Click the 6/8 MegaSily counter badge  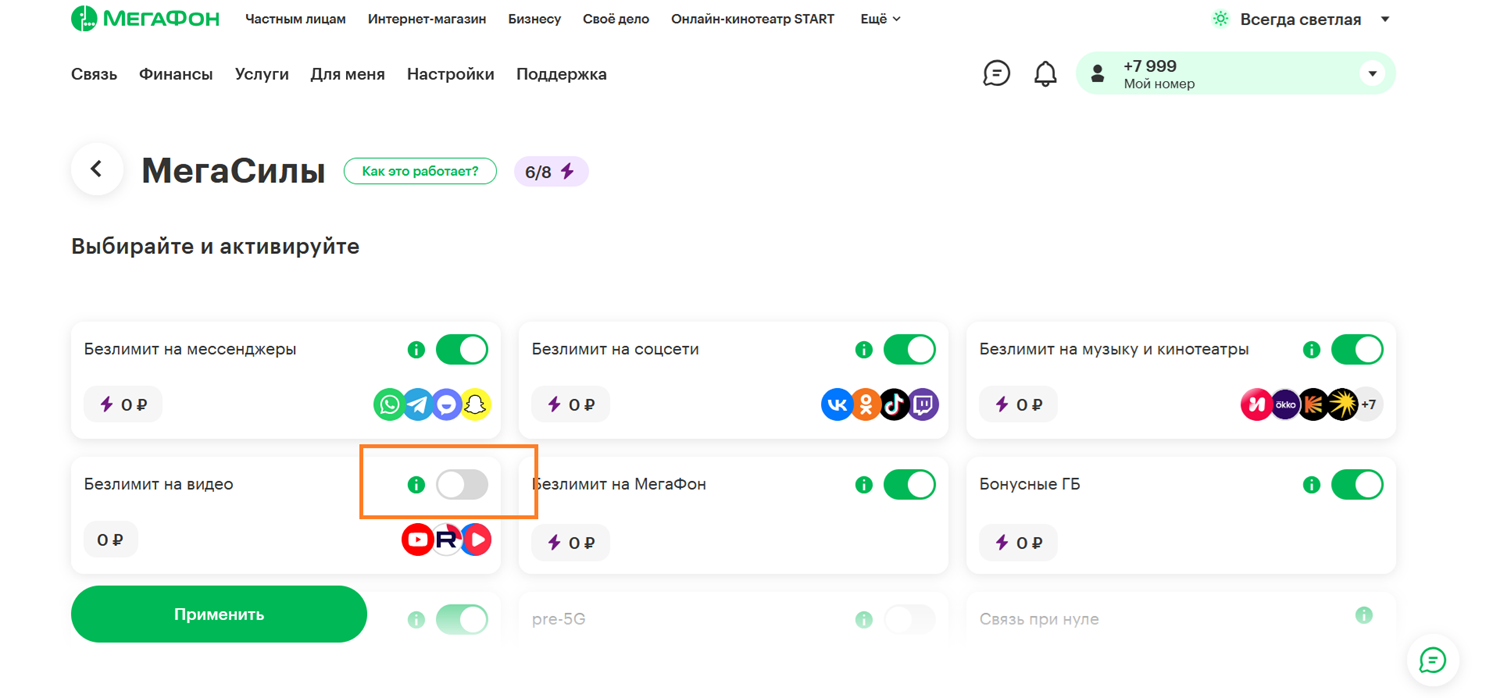(550, 172)
